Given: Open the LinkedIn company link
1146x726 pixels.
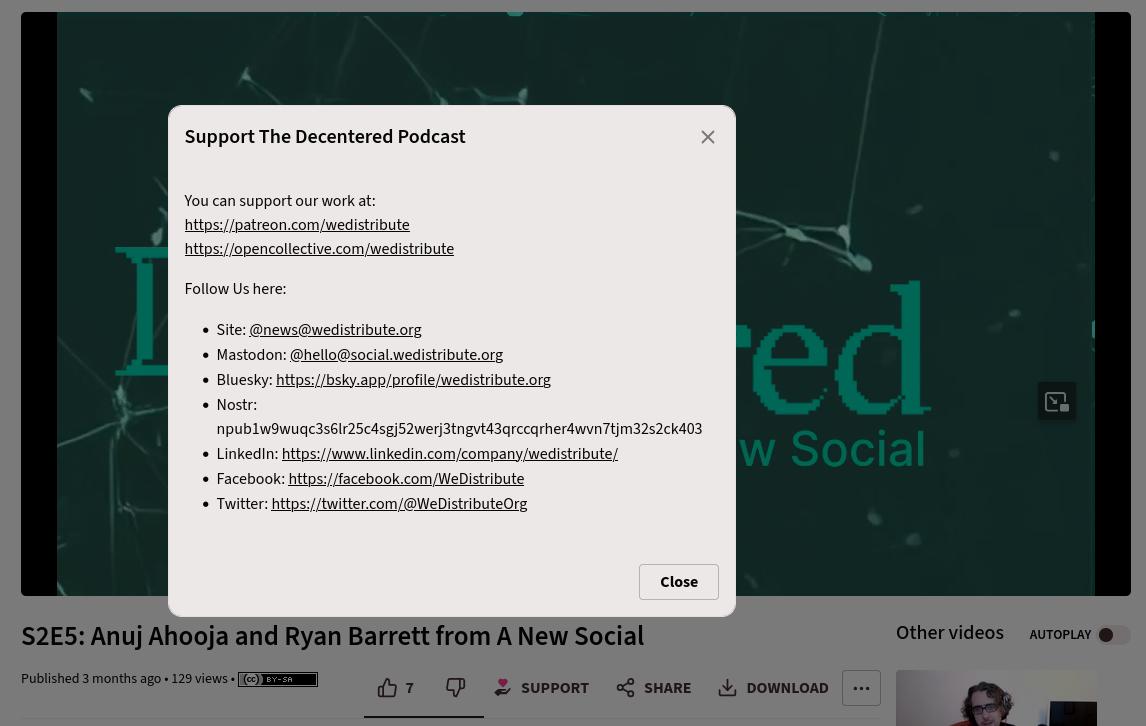Looking at the screenshot, I should [x=449, y=454].
